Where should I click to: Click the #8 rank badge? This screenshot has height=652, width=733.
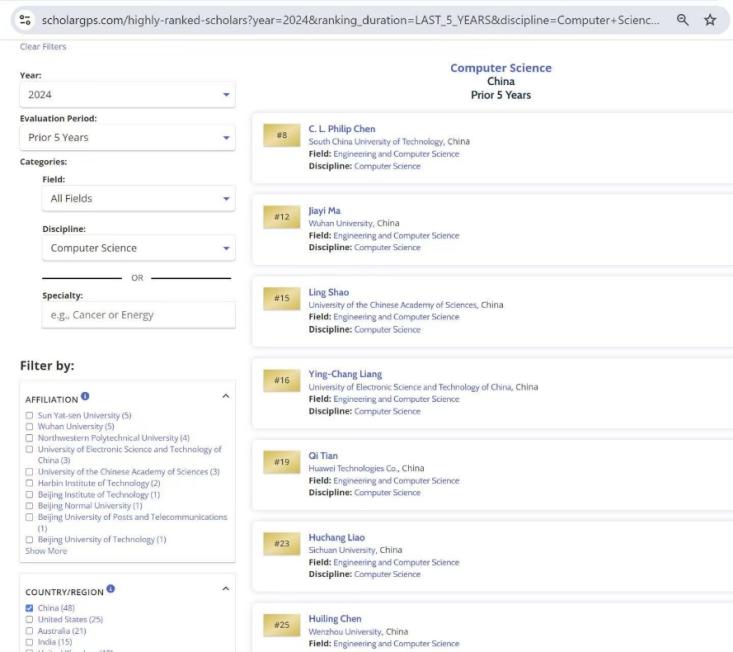point(281,135)
